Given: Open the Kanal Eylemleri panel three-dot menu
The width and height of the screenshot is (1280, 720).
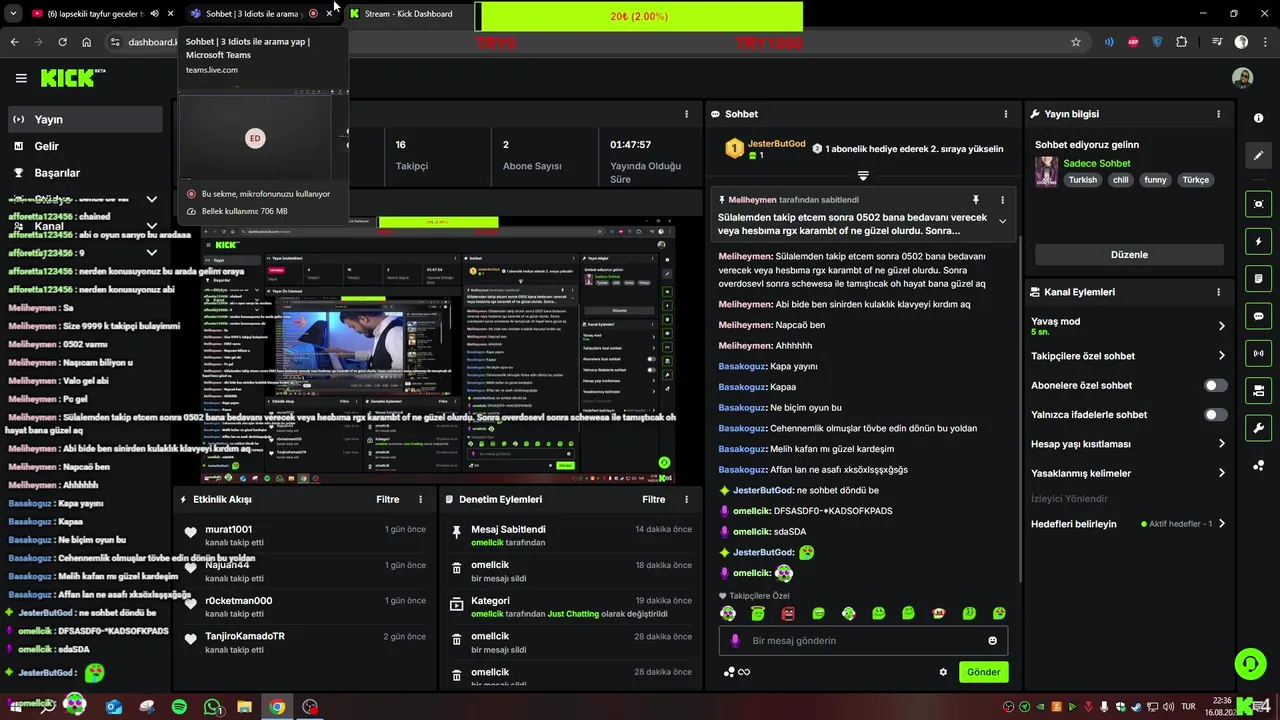Looking at the screenshot, I should pos(1218,292).
